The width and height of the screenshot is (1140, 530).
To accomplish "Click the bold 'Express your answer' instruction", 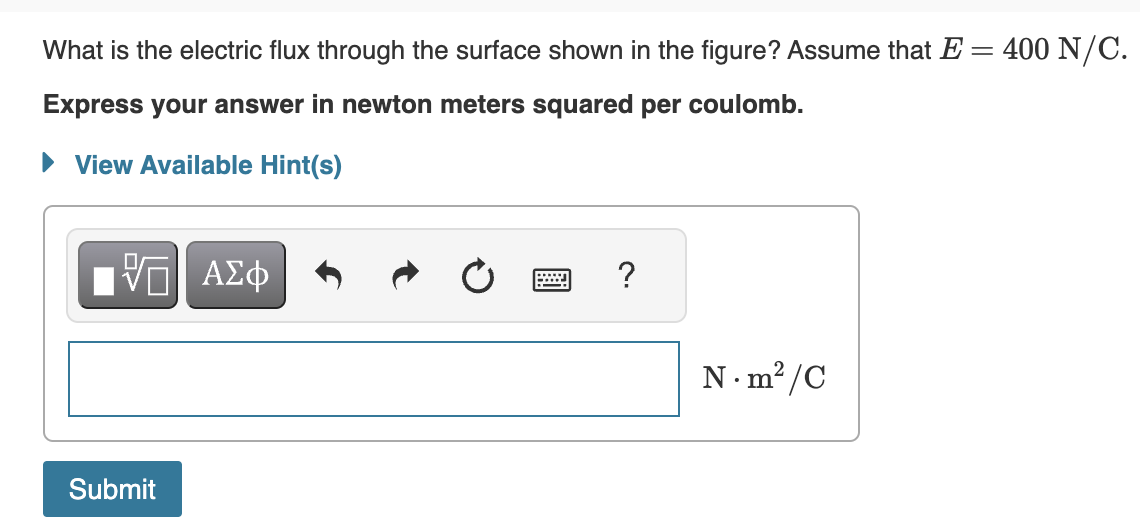I will pyautogui.click(x=423, y=105).
